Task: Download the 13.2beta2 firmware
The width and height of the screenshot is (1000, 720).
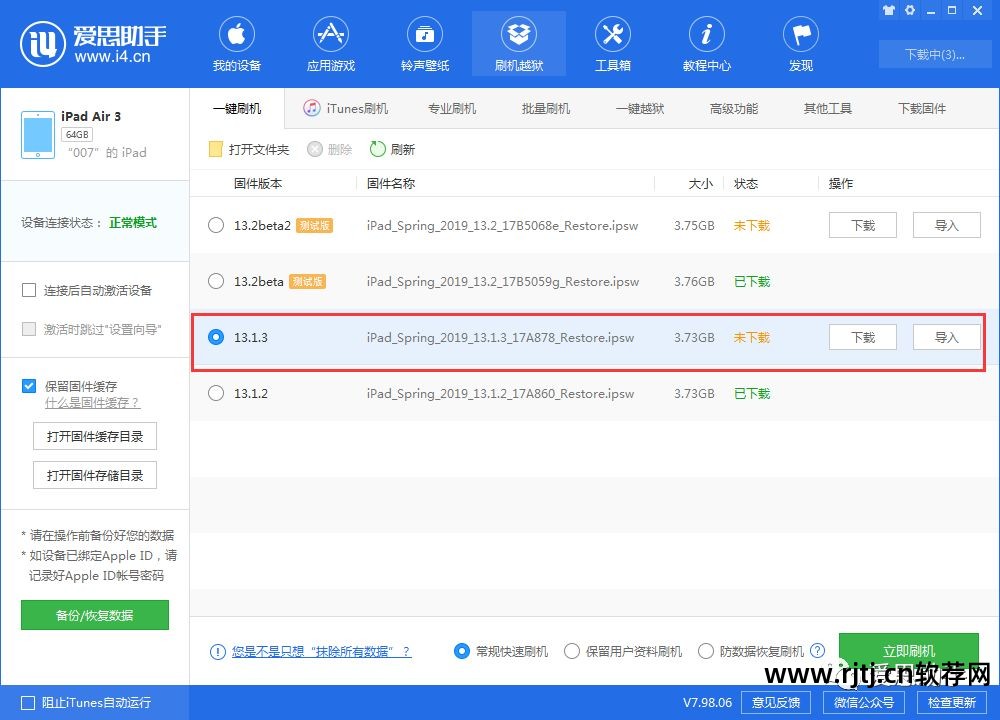Action: tap(863, 225)
